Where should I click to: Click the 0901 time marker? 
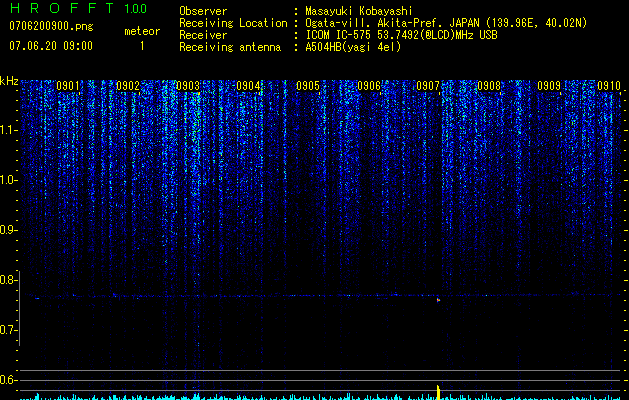[68, 85]
